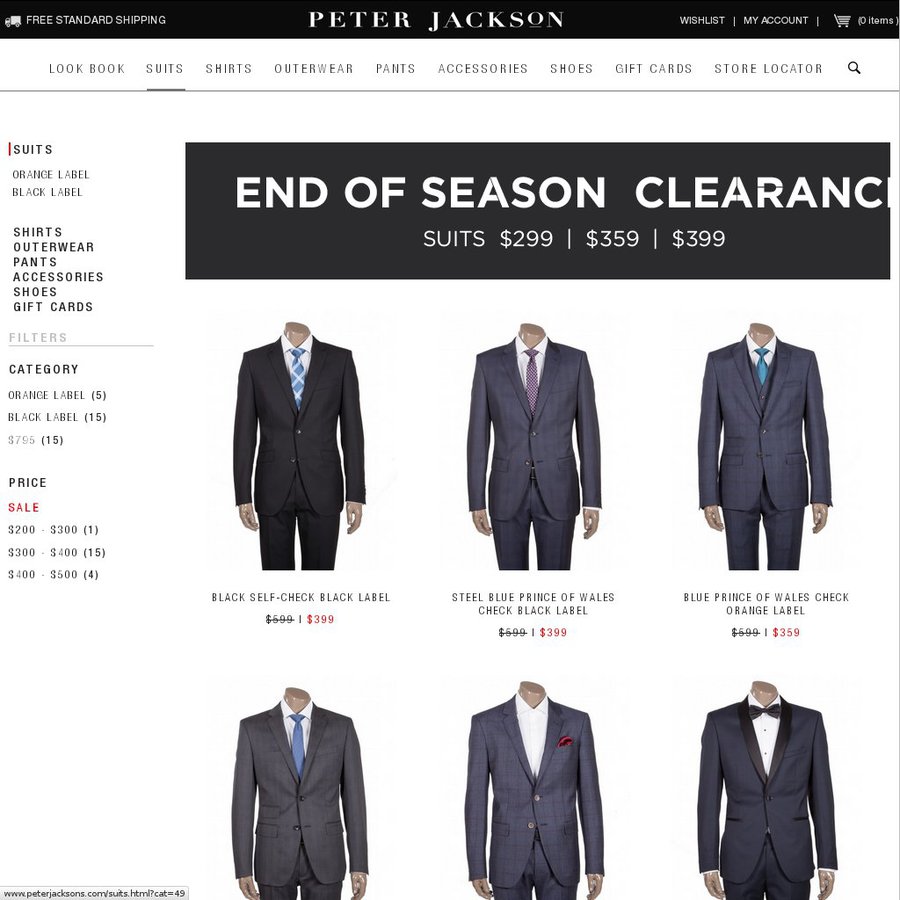Open Orange Label under sidebar Suits
Image resolution: width=900 pixels, height=900 pixels.
51,174
